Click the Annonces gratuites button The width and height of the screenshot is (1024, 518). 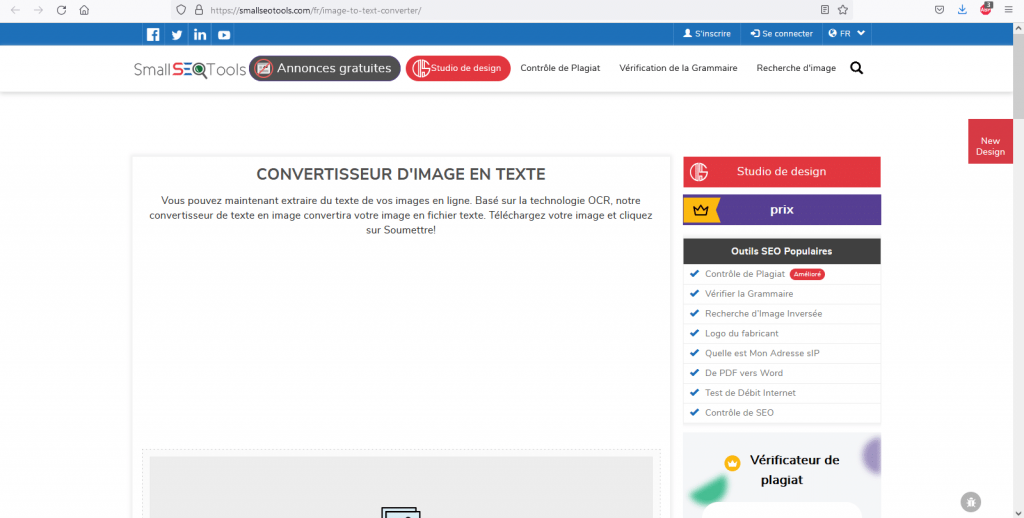pos(325,68)
